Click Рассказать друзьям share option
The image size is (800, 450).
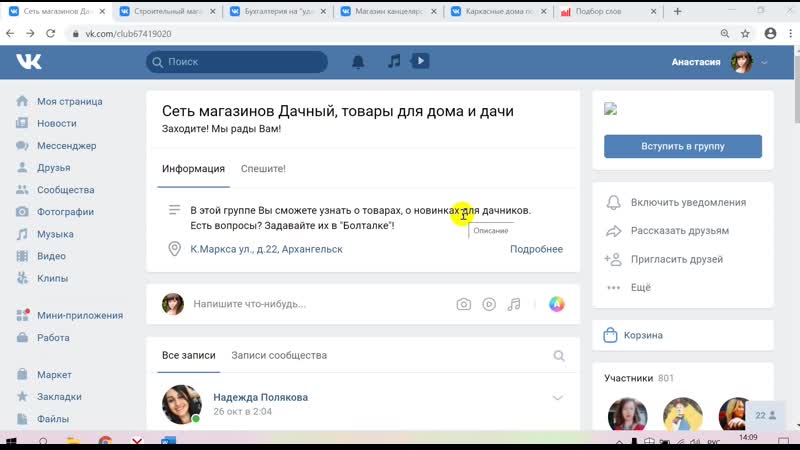[667, 231]
